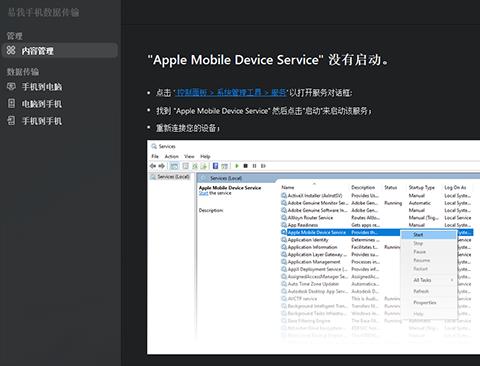The image size is (480, 366).
Task: Click Pause Service icon in toolbar
Action: click(x=254, y=166)
